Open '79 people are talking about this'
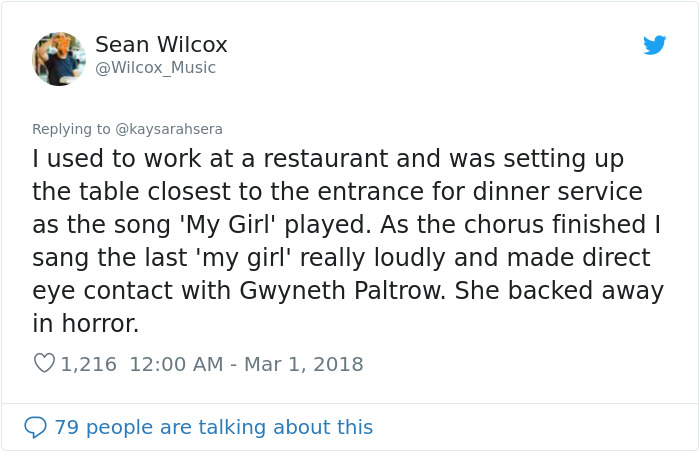700x452 pixels. pyautogui.click(x=213, y=427)
